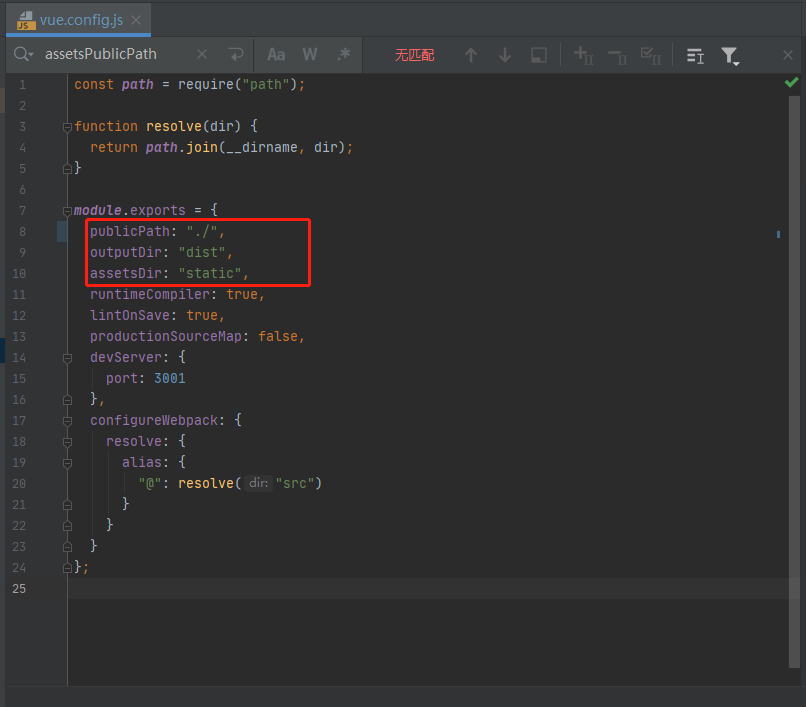The width and height of the screenshot is (806, 707).
Task: Collapse fold end marker at line 5
Action: (x=67, y=169)
